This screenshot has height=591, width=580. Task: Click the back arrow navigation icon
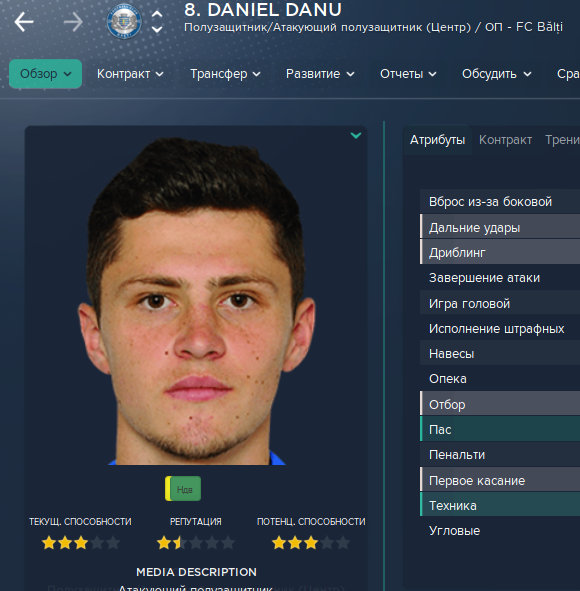(24, 22)
